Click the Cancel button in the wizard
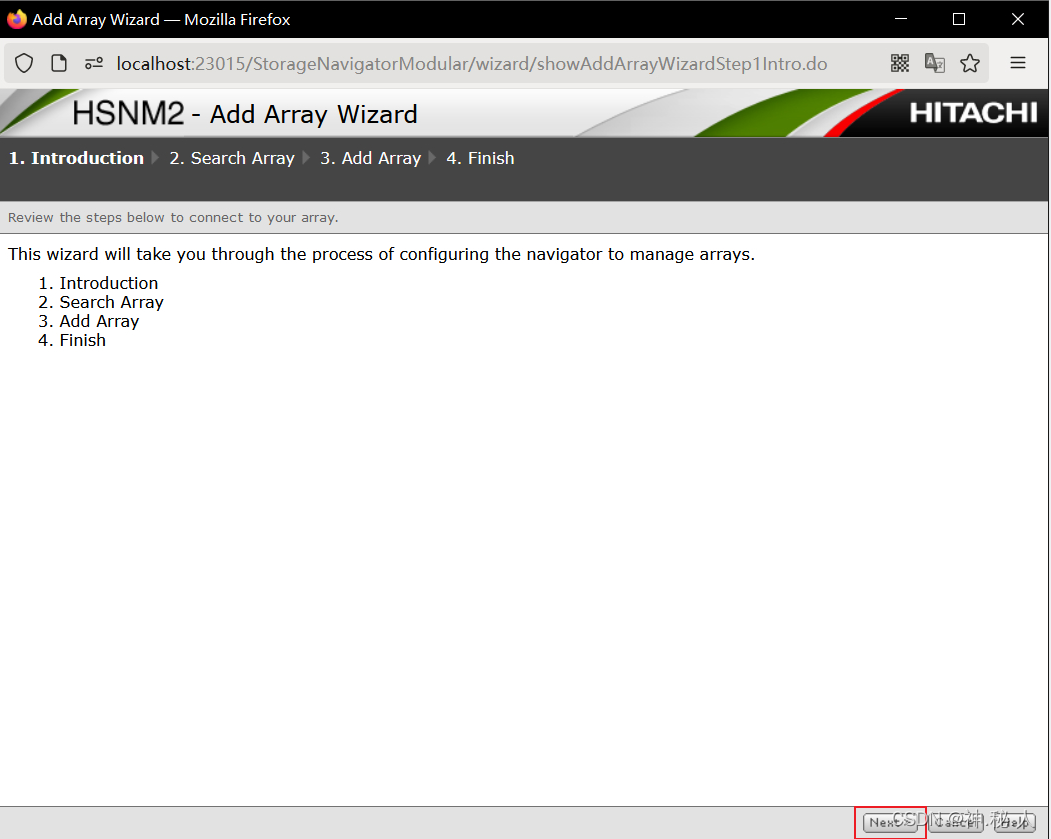Viewport: 1051px width, 839px height. (956, 822)
